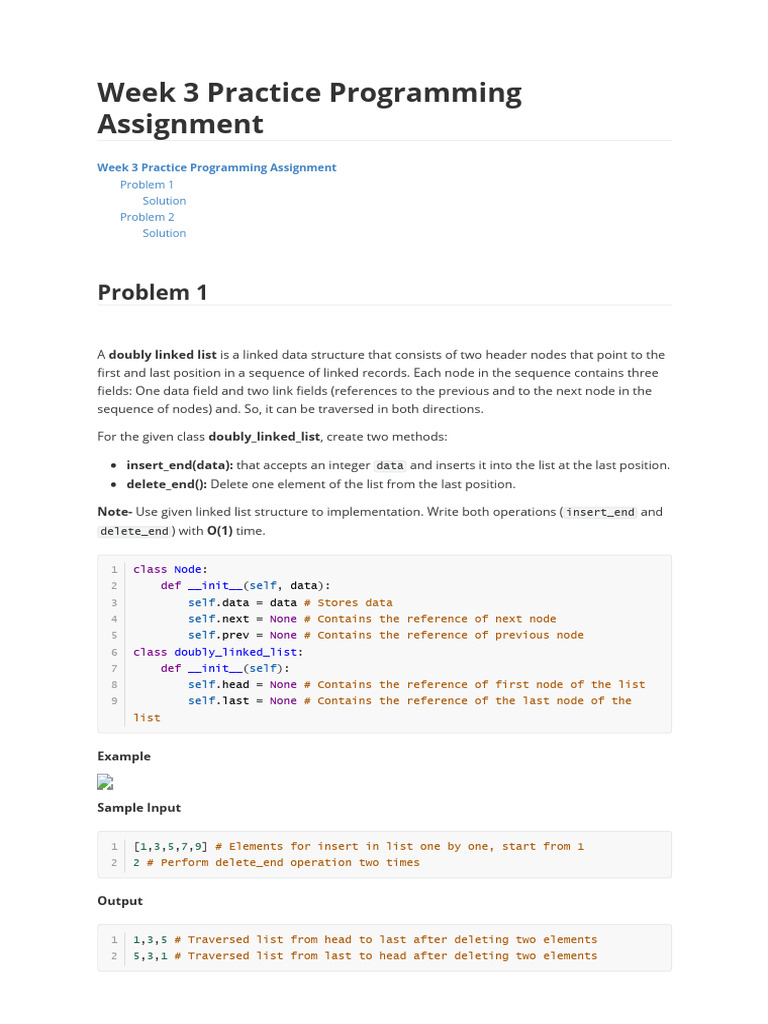The width and height of the screenshot is (768, 1024).
Task: Click the "class doubly_linked_list:" code line
Action: (x=217, y=652)
